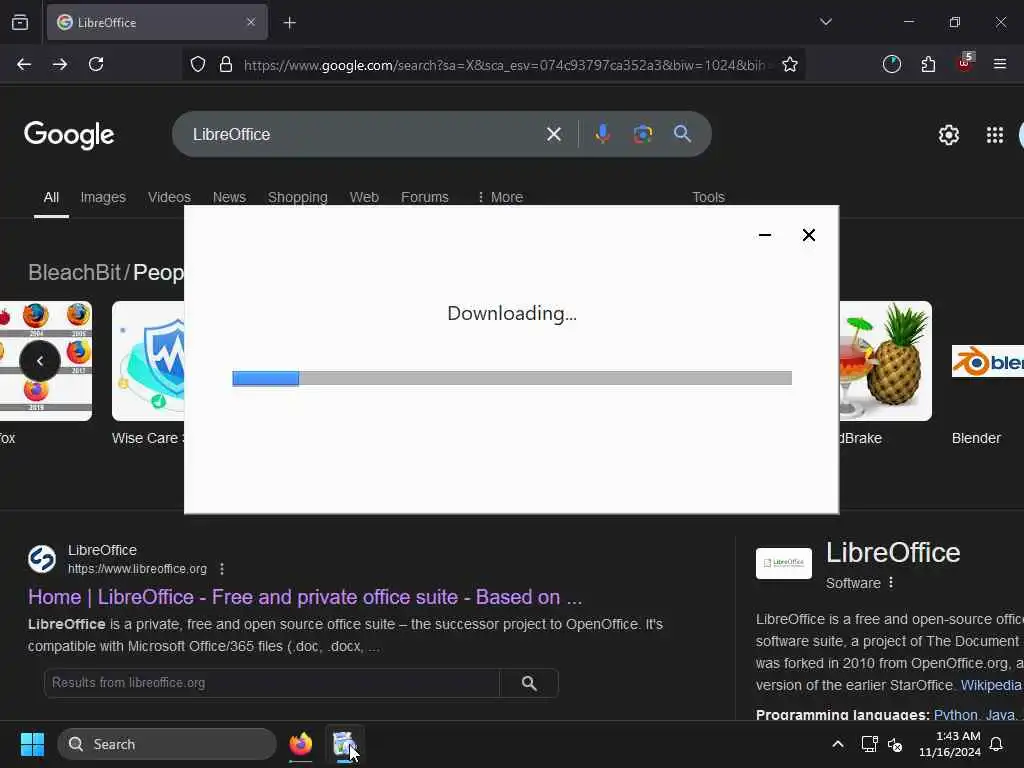Close the LibreOffice browser tab

pos(251,22)
